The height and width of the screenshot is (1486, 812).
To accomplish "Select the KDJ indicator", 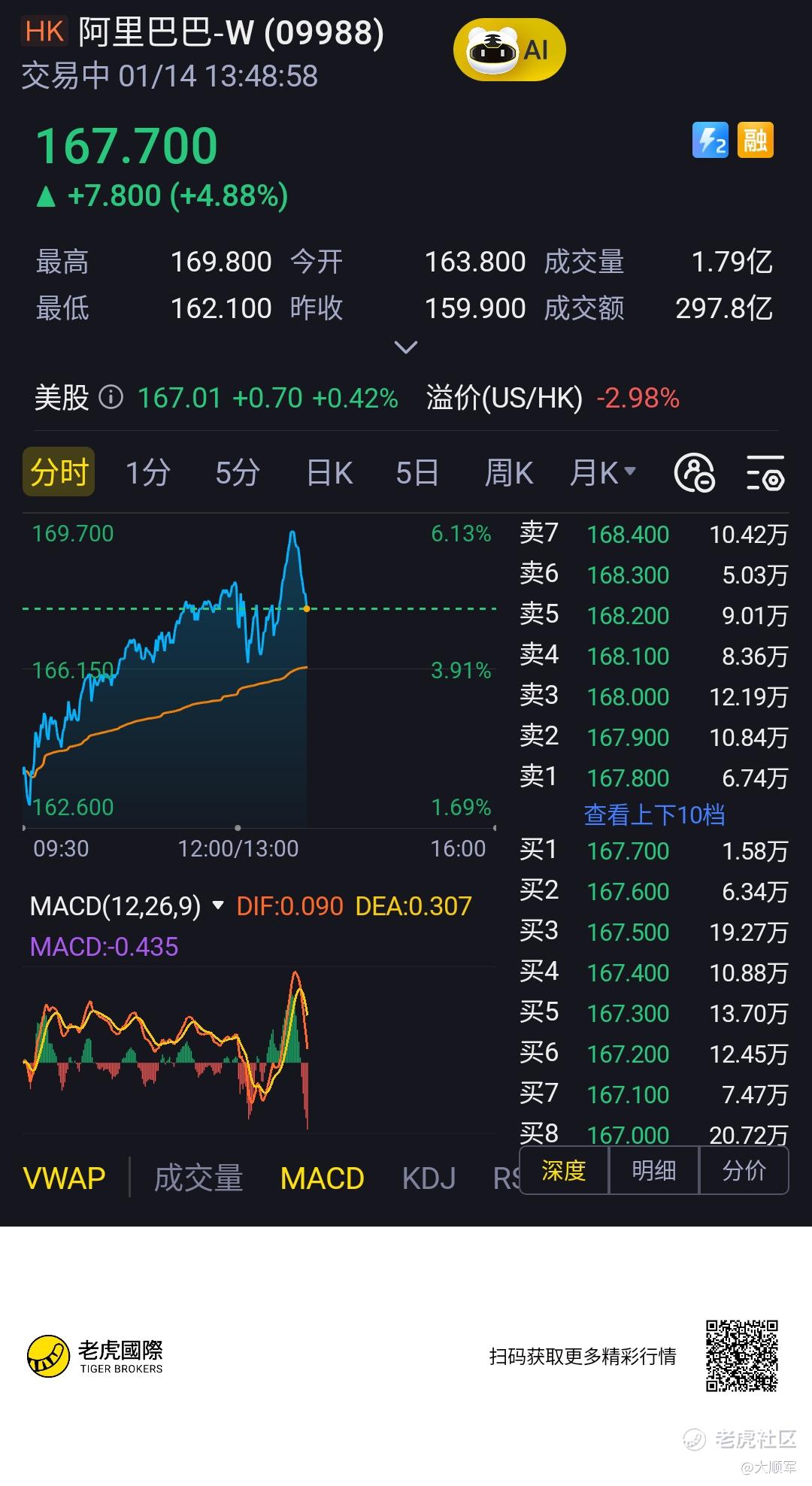I will click(429, 1178).
